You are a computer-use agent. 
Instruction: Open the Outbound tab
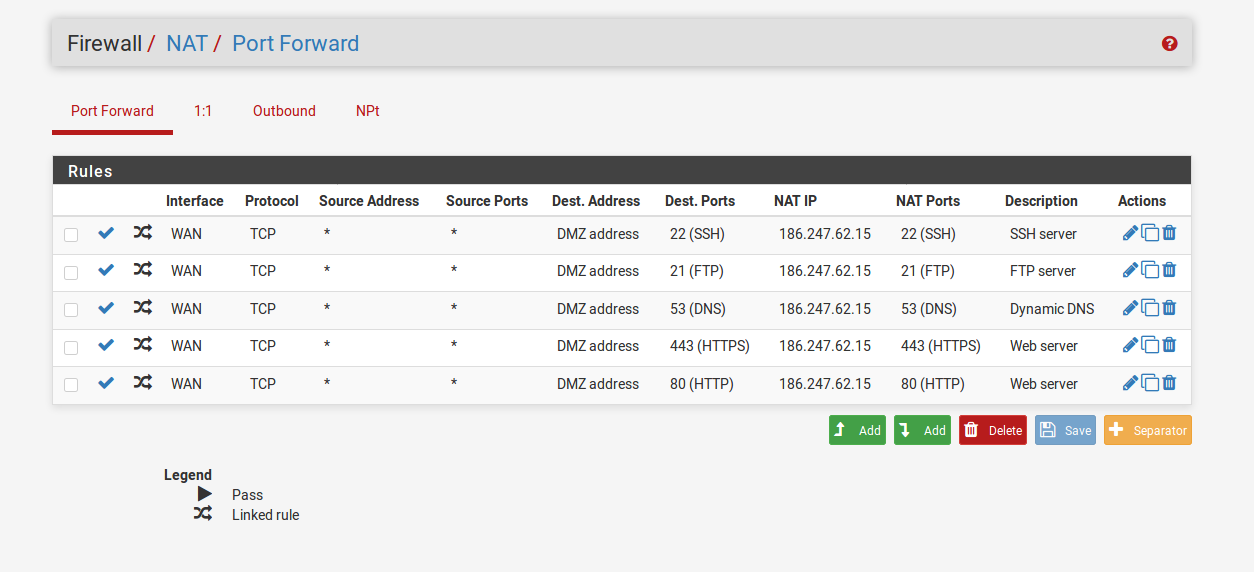[284, 111]
